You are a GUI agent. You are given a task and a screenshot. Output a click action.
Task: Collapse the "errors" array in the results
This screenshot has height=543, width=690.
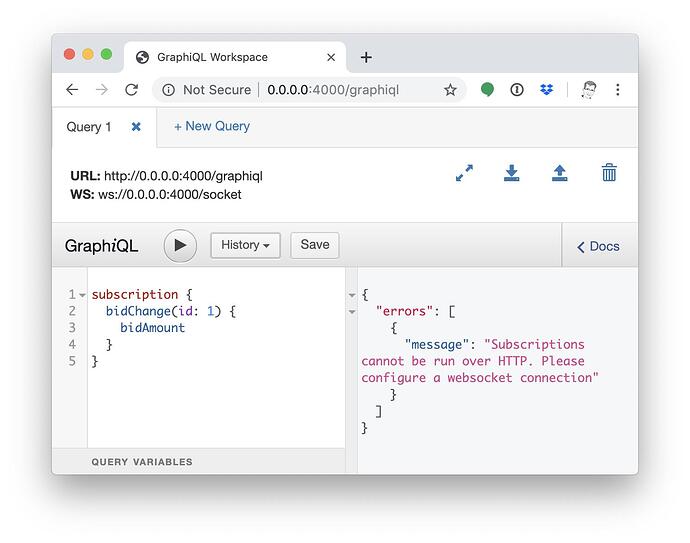pyautogui.click(x=352, y=312)
